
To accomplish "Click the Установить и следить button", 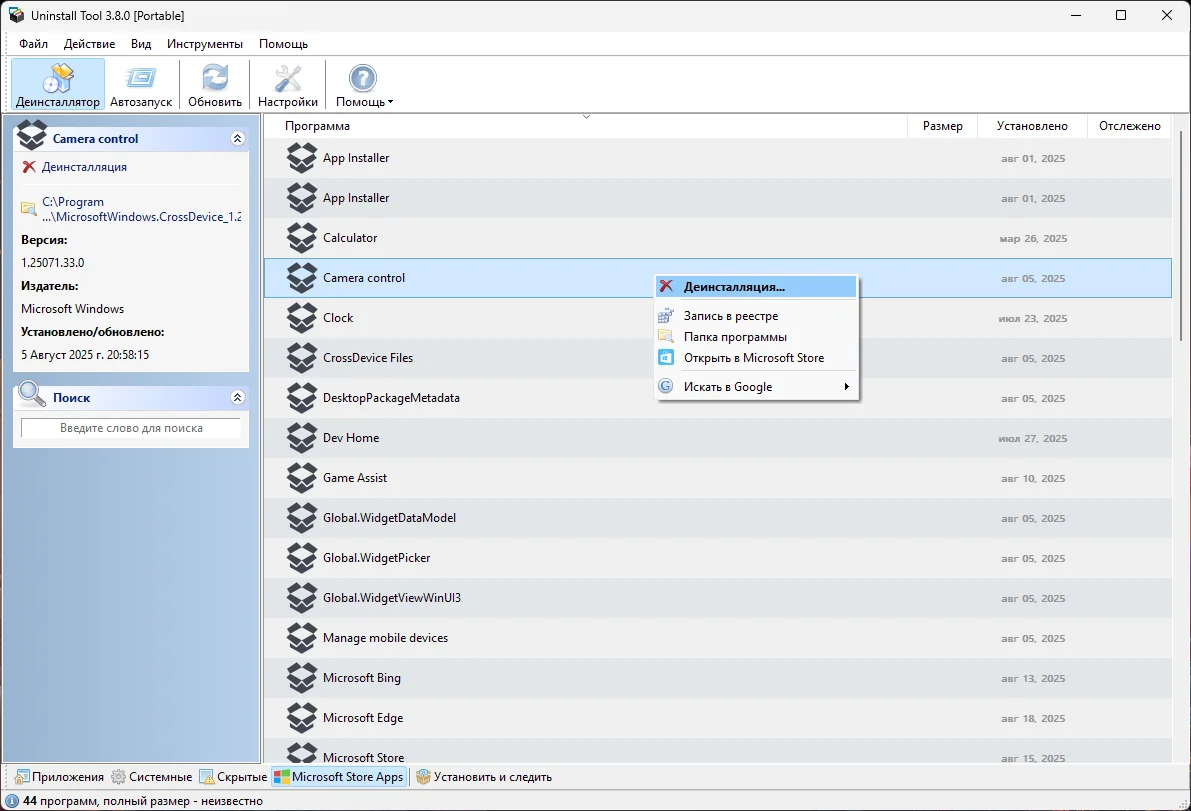I will pyautogui.click(x=484, y=777).
